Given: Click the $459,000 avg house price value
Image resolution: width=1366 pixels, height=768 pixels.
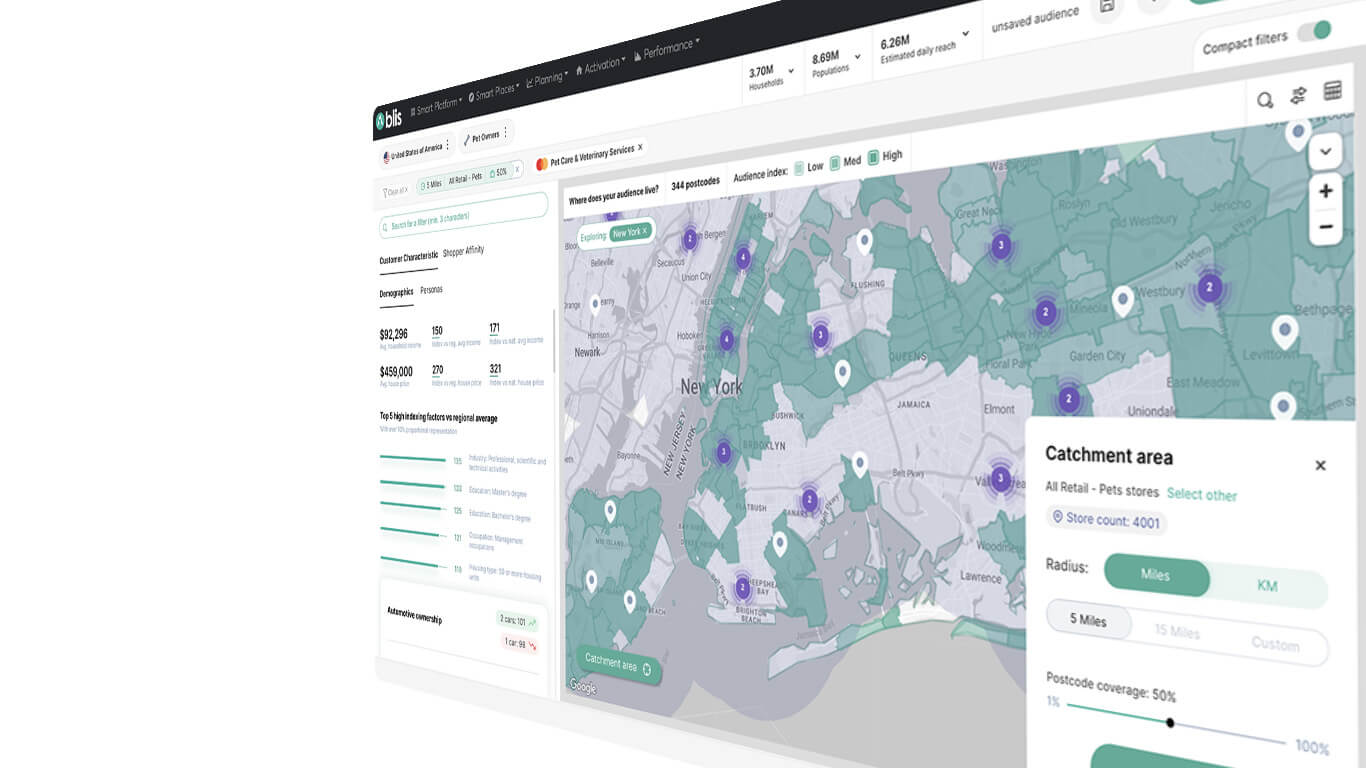Looking at the screenshot, I should click(x=396, y=371).
